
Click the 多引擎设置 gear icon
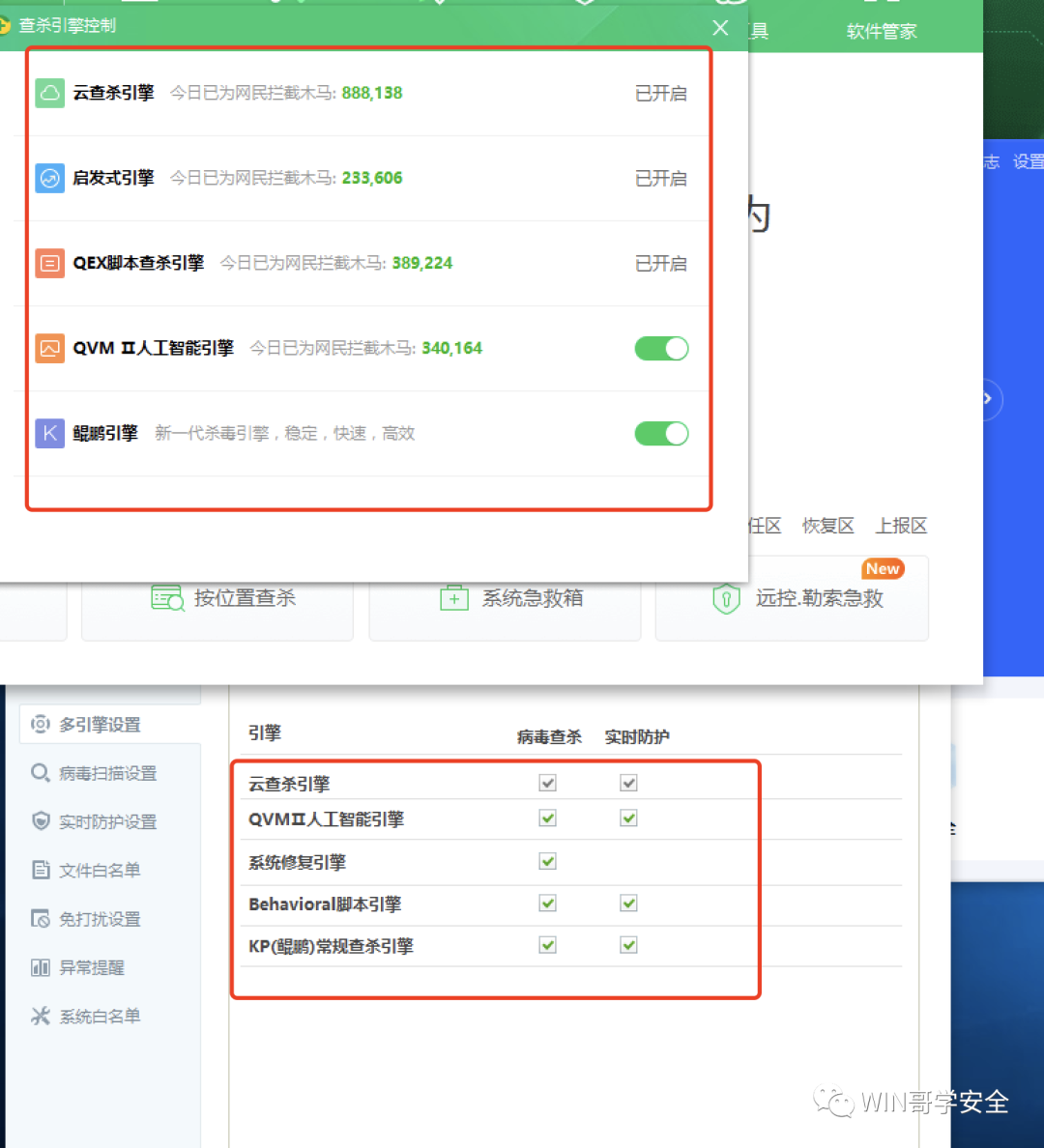click(41, 724)
